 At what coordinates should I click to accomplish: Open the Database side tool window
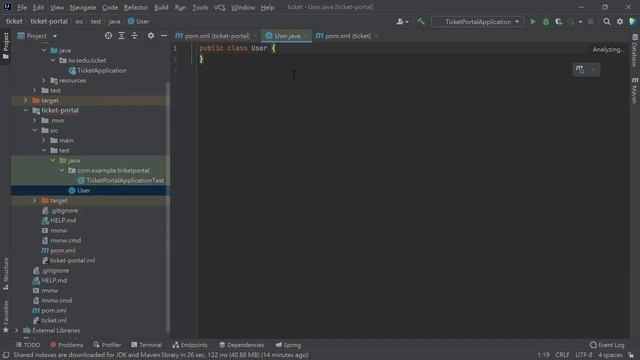(635, 51)
